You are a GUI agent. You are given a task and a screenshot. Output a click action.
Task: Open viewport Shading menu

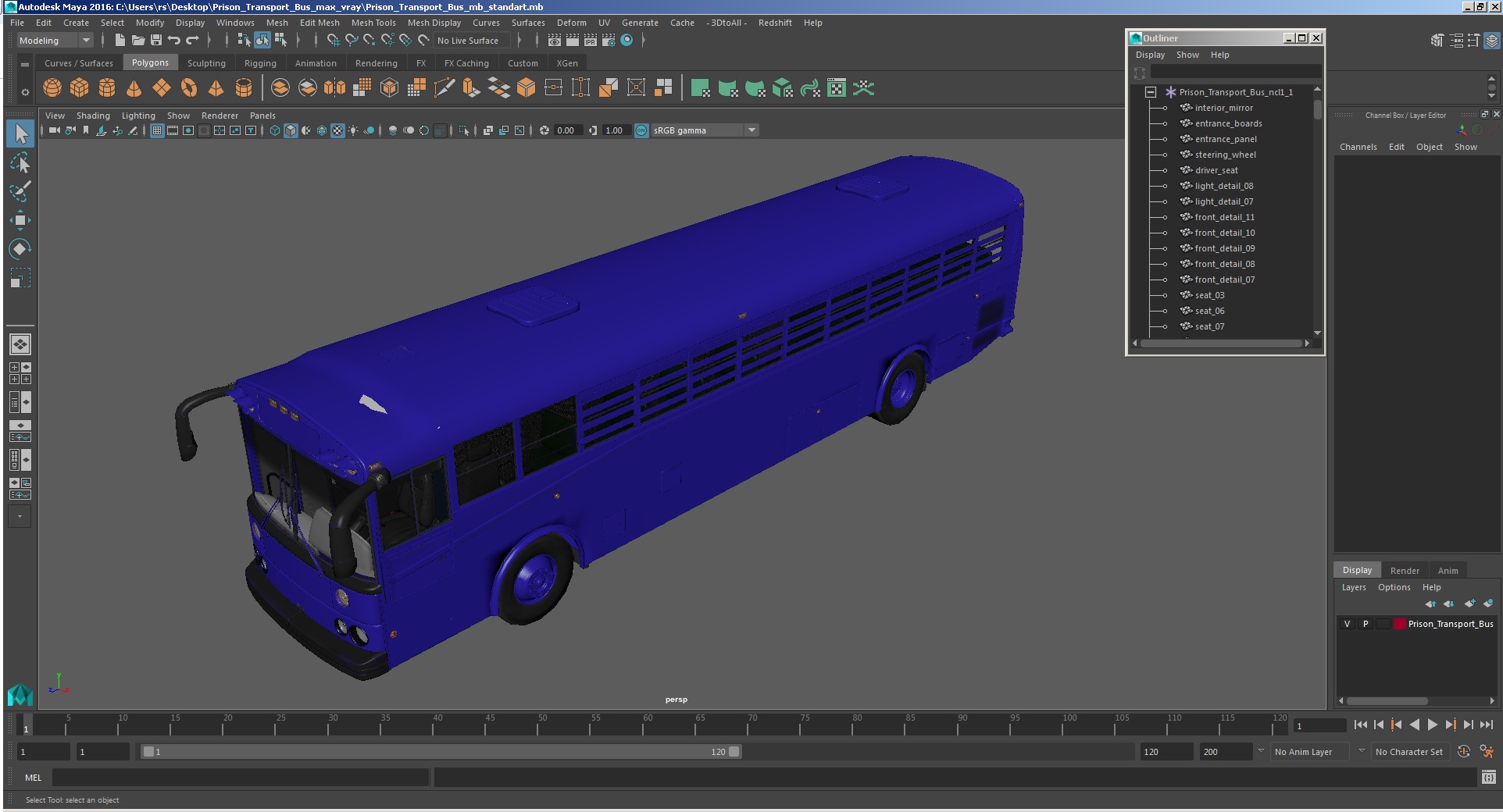(93, 116)
